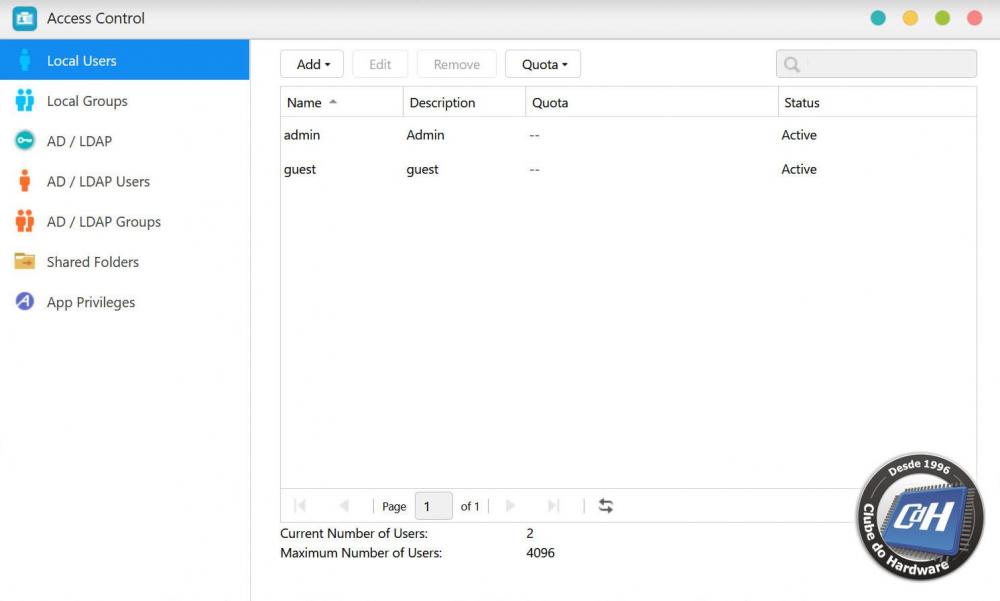Click the App Privileges icon
This screenshot has width=1000, height=601.
point(25,302)
